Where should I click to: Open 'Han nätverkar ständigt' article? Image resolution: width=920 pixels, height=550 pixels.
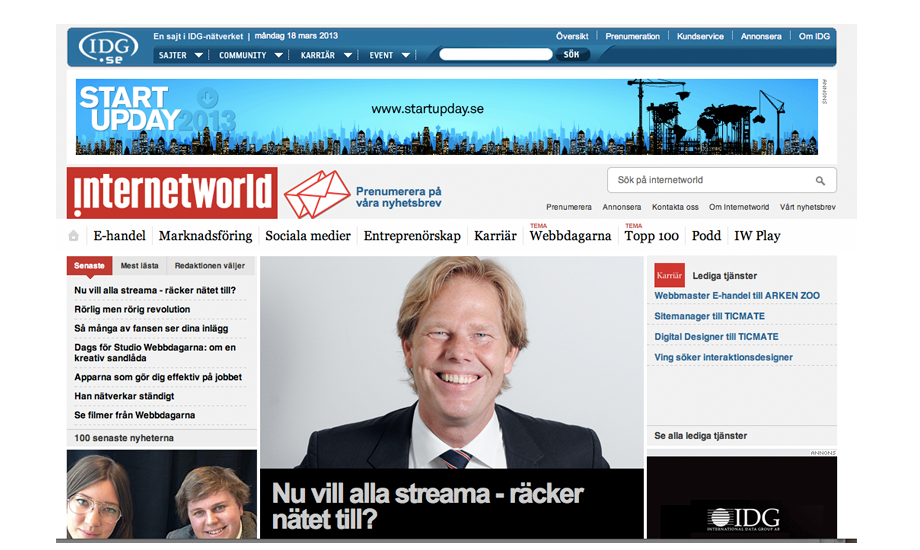[x=124, y=396]
